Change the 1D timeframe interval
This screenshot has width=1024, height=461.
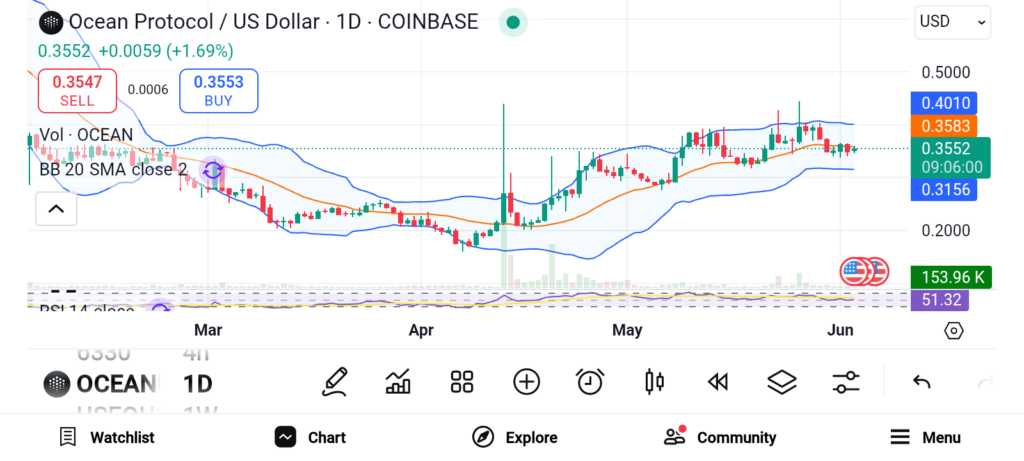pyautogui.click(x=197, y=384)
